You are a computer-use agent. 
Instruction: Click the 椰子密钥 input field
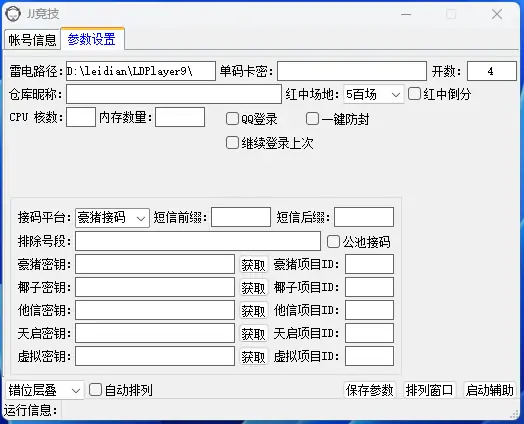[x=155, y=287]
